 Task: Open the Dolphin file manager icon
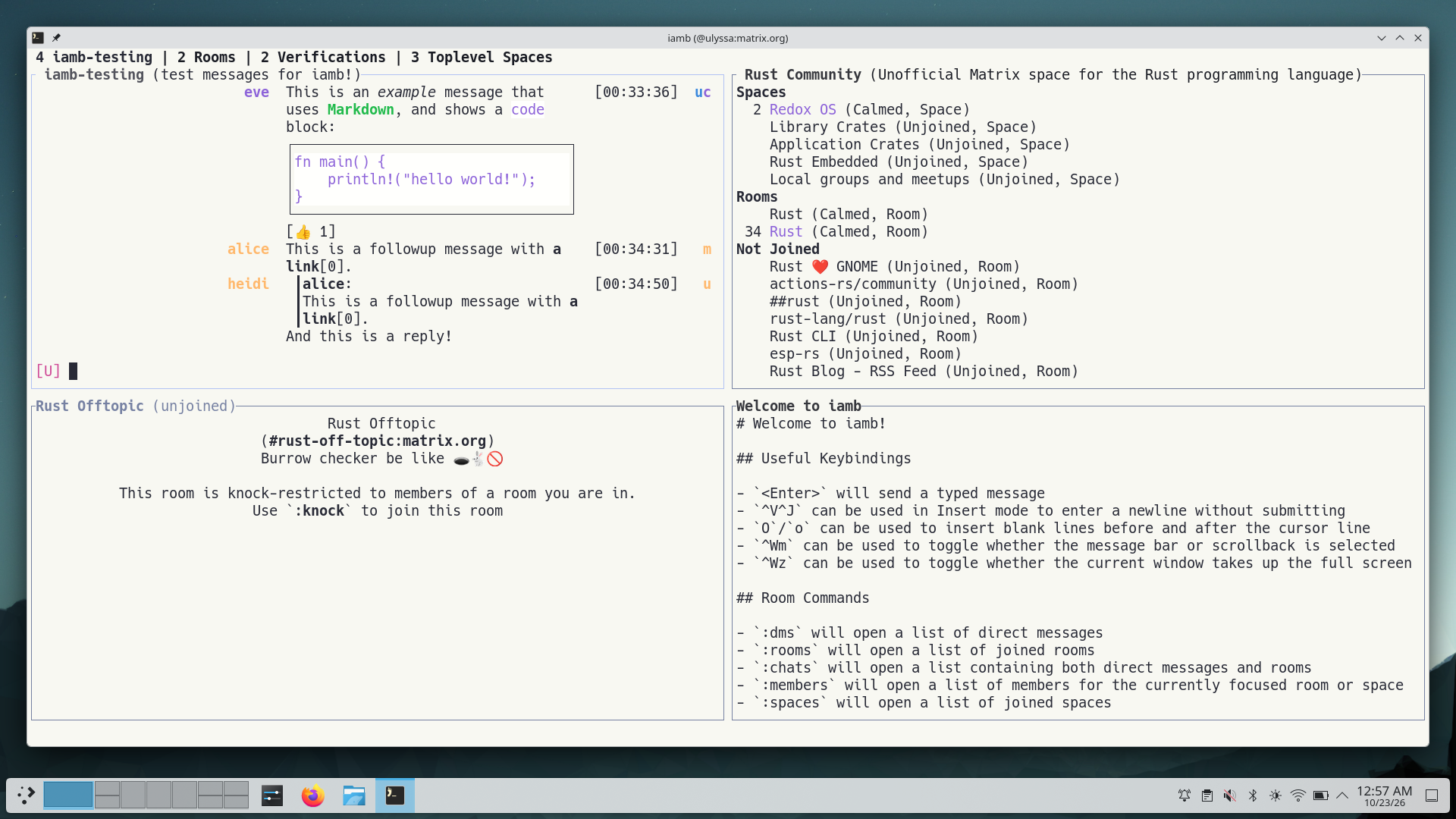tap(353, 795)
